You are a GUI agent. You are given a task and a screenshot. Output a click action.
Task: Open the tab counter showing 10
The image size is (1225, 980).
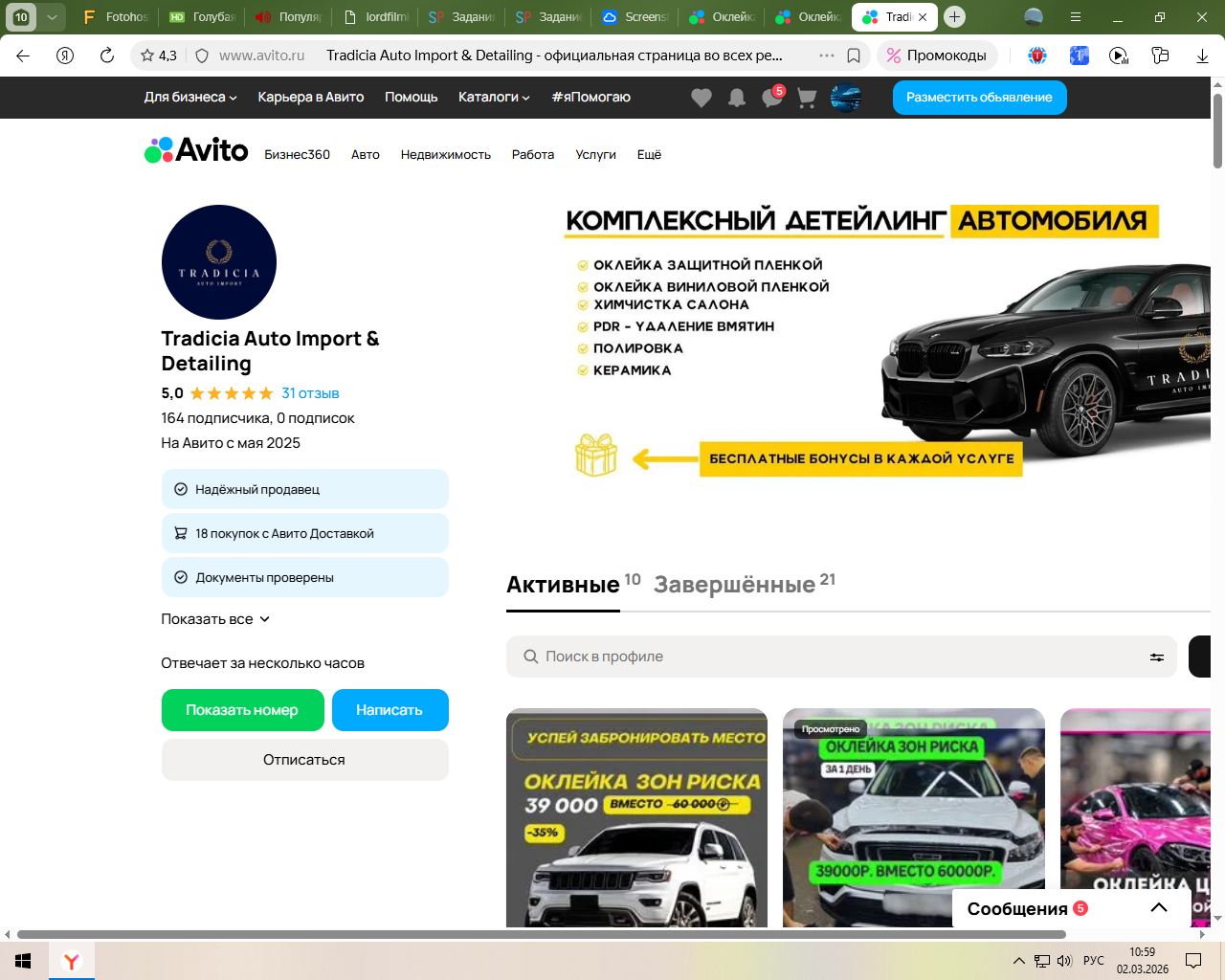tap(21, 17)
